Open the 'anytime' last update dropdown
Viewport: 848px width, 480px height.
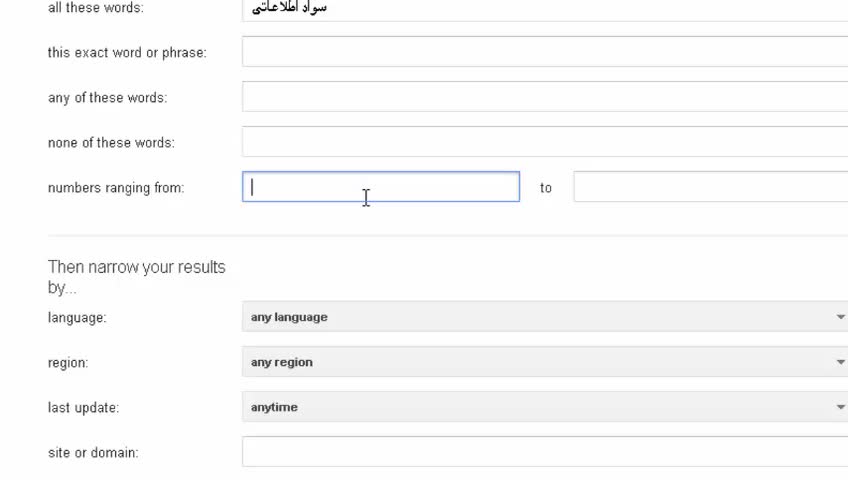tap(545, 407)
